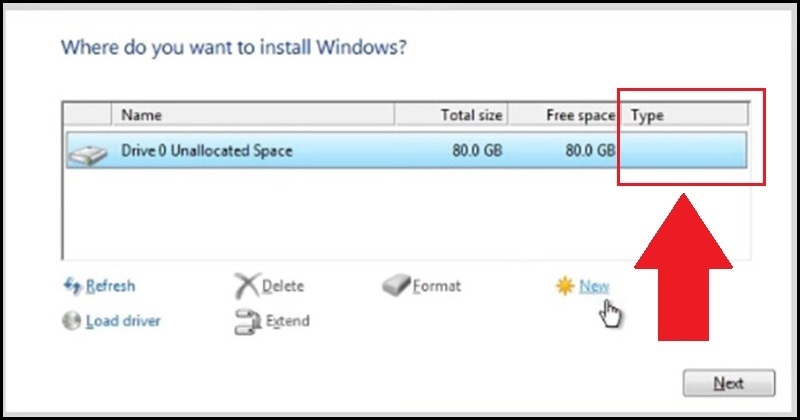Click the Extend partition icon
The width and height of the screenshot is (800, 420).
click(247, 321)
